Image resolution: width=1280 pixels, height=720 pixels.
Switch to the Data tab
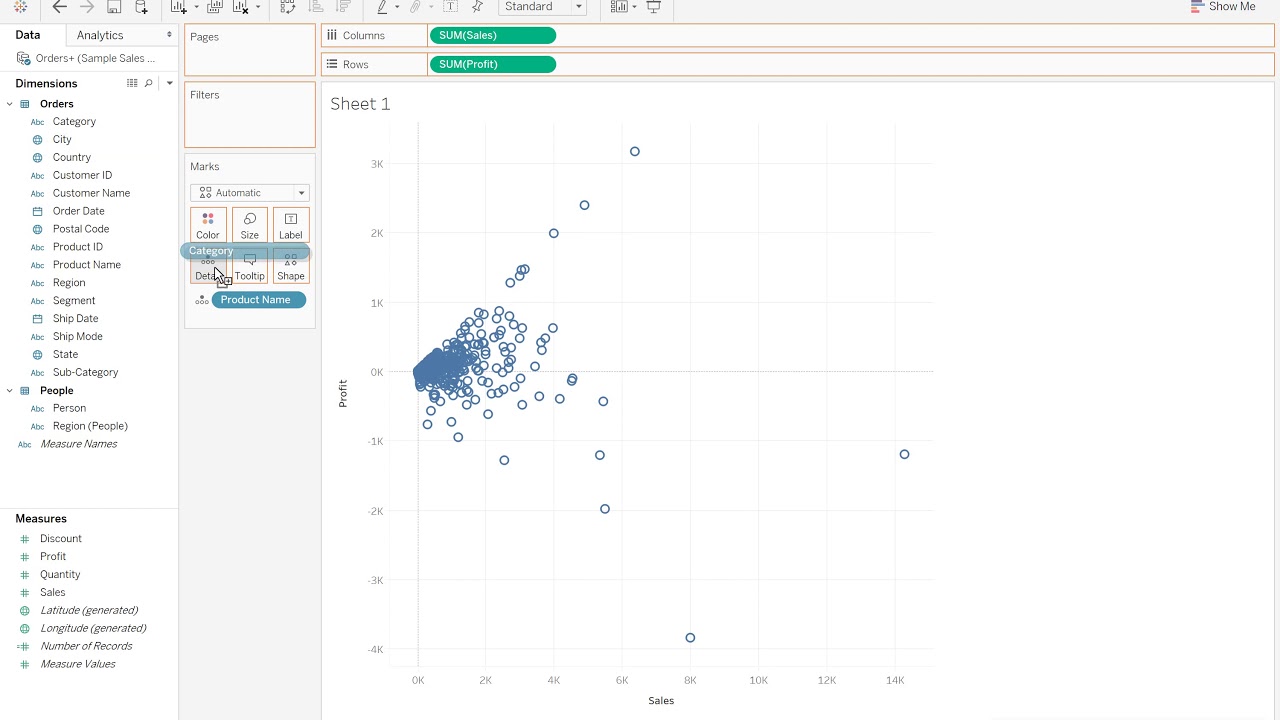tap(28, 35)
